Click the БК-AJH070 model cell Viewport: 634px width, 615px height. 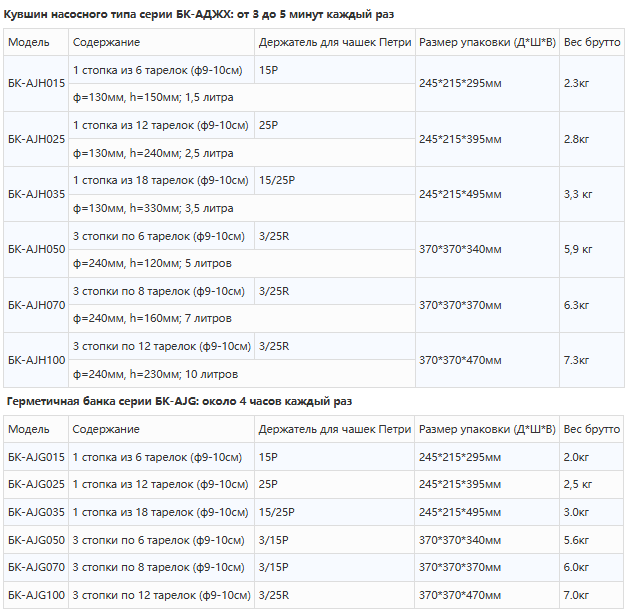(x=36, y=305)
